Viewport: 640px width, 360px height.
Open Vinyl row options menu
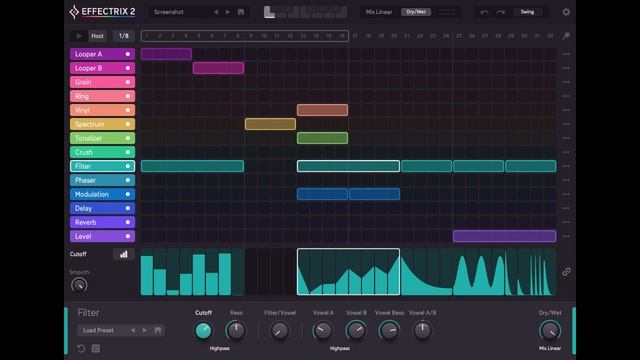coord(566,110)
